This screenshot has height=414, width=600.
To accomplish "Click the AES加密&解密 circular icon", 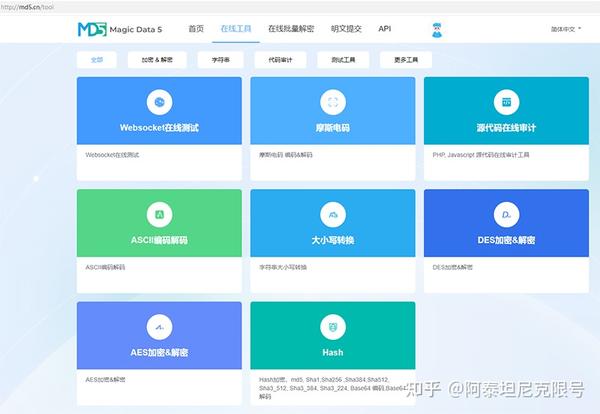I will (159, 327).
